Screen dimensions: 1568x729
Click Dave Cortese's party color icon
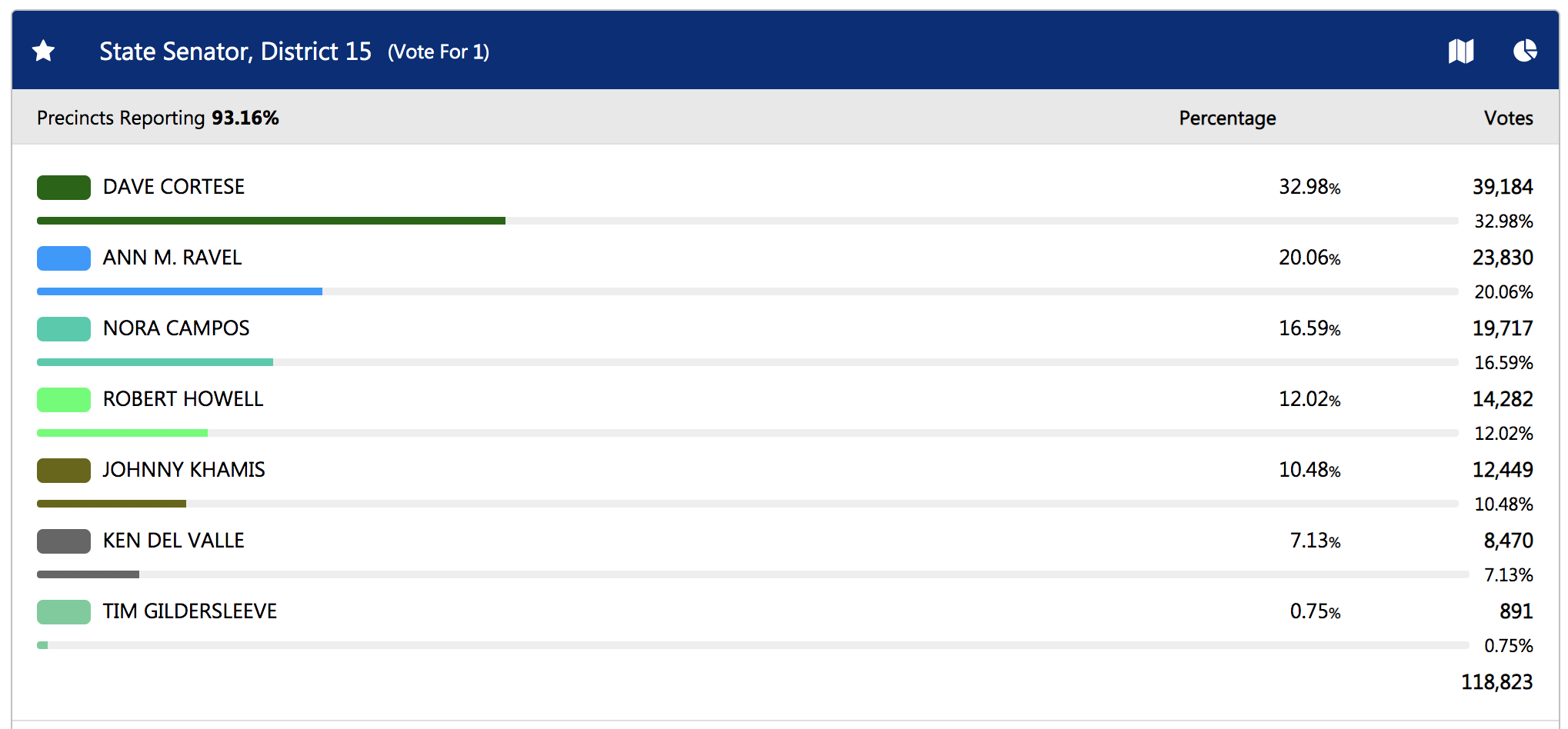click(62, 187)
